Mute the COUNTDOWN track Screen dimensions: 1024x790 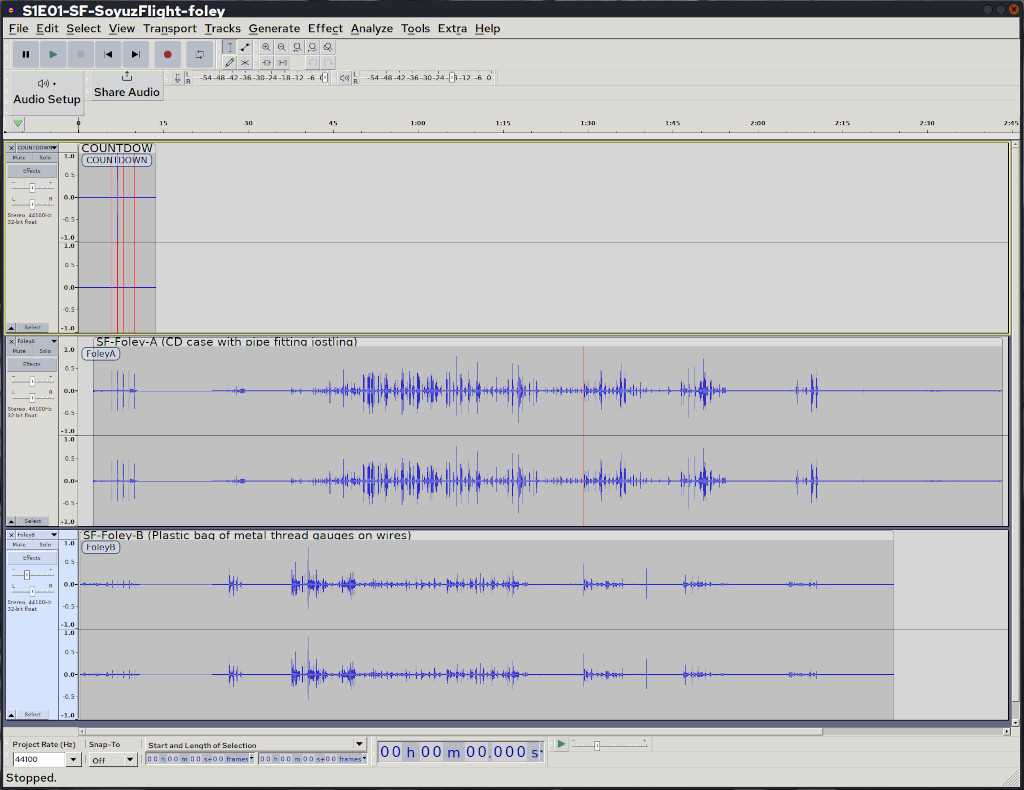point(19,158)
